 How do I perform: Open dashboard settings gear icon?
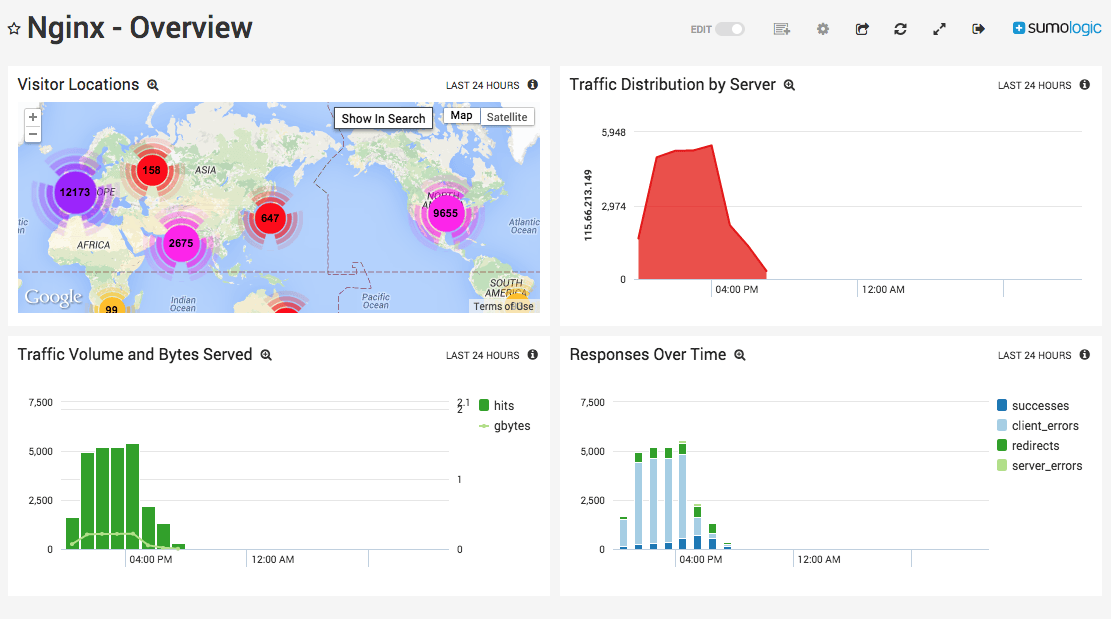(823, 29)
